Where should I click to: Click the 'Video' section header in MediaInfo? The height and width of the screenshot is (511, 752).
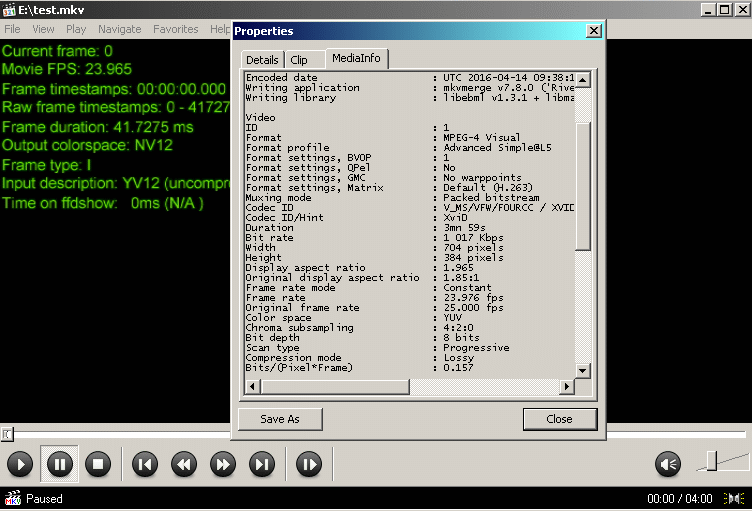tap(260, 118)
